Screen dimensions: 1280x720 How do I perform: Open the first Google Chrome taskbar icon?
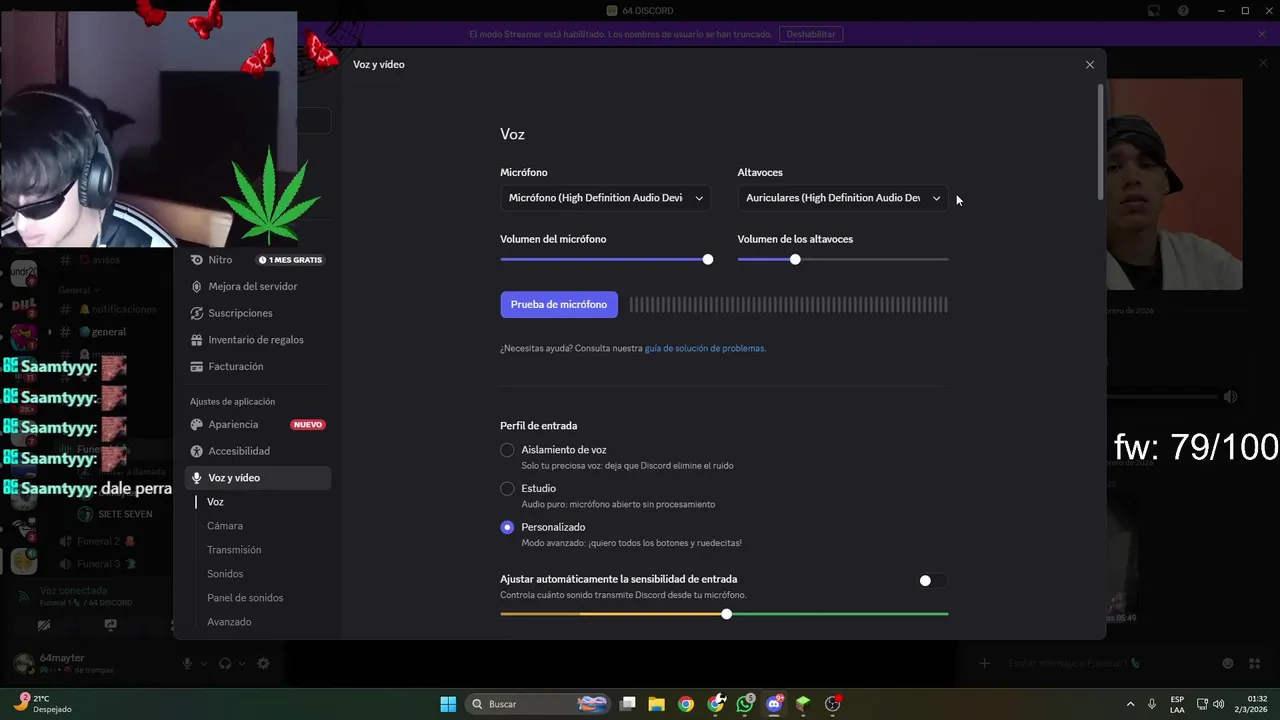[x=686, y=704]
